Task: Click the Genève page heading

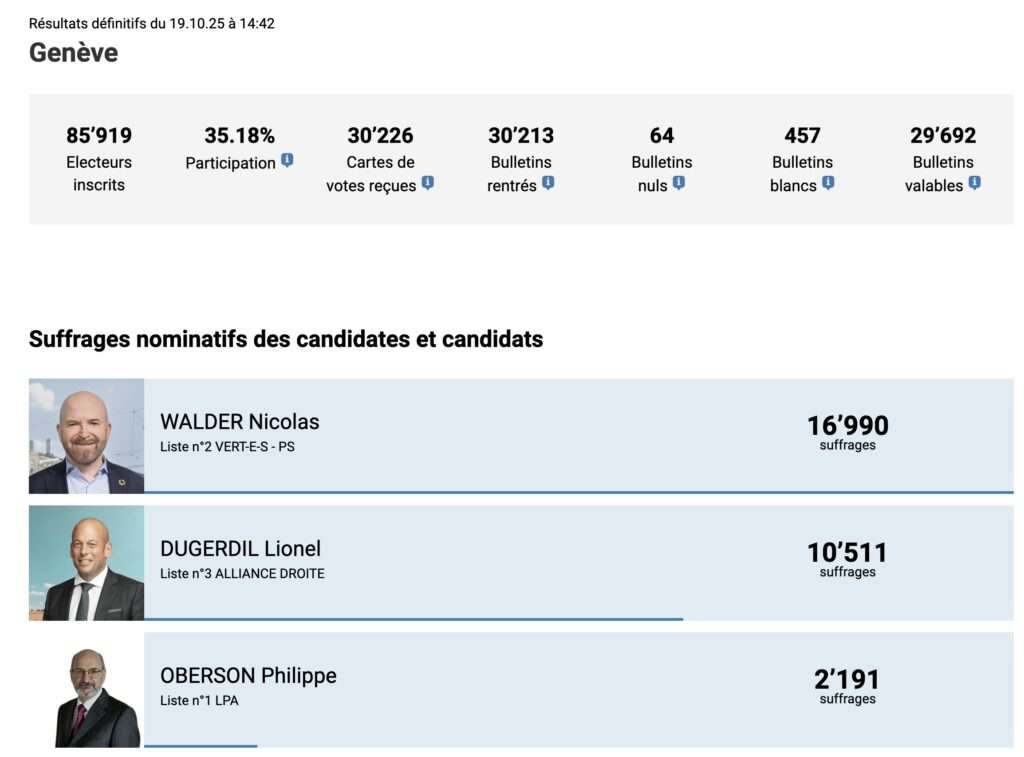Action: point(73,53)
